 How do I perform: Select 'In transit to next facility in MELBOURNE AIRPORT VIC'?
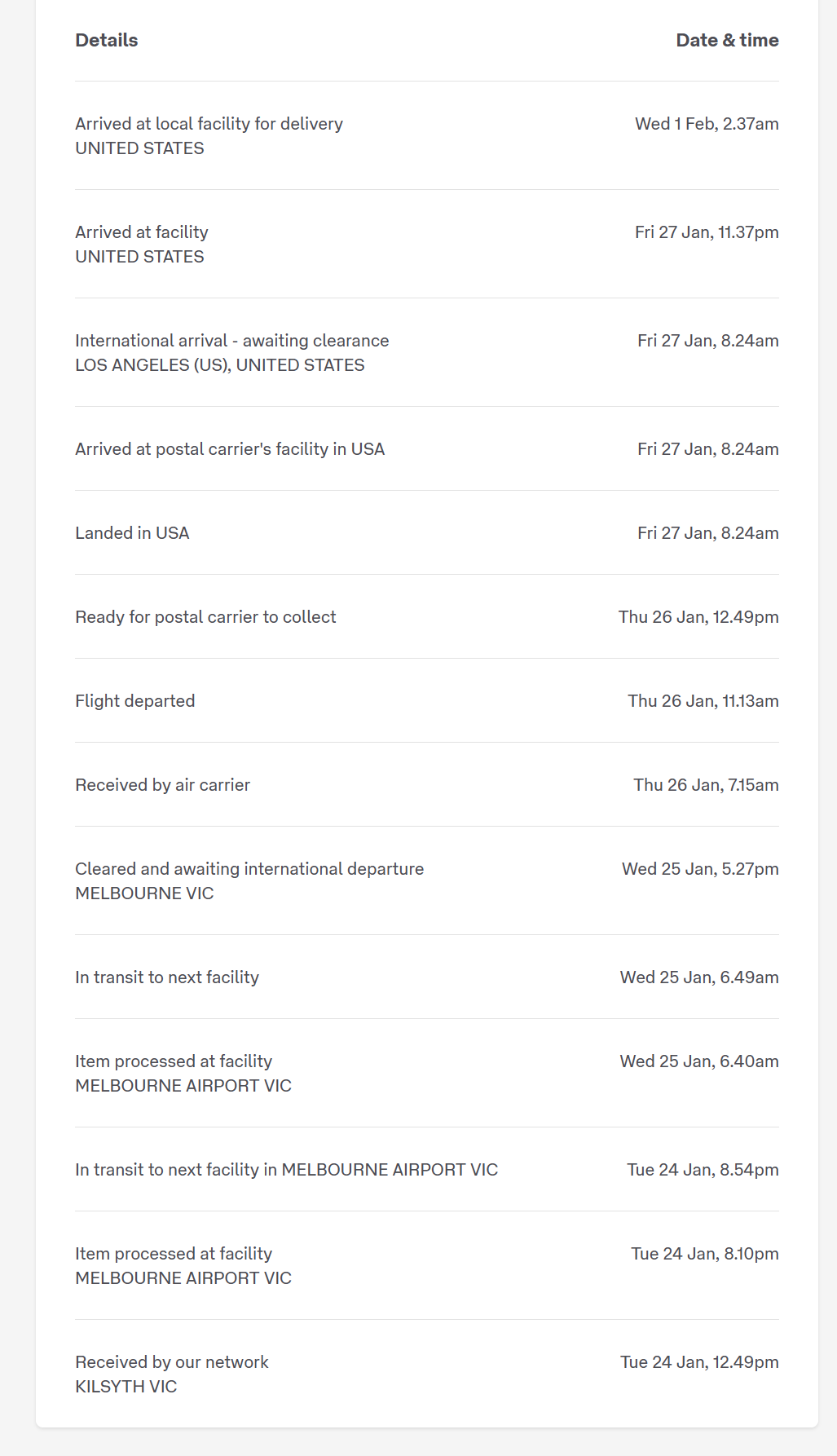pyautogui.click(x=286, y=1170)
